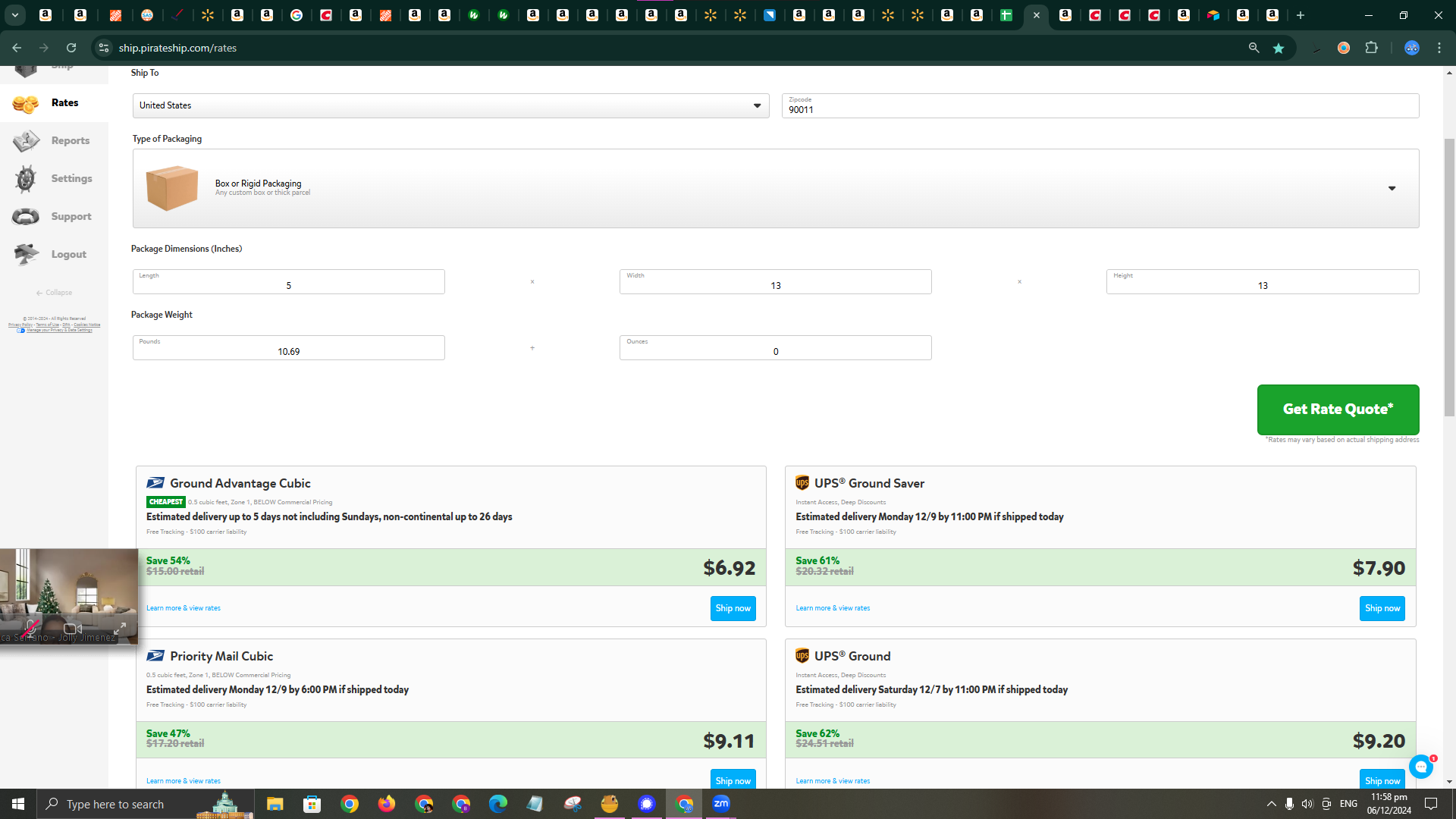This screenshot has height=819, width=1456.
Task: Go back to the previous browser page
Action: point(17,48)
